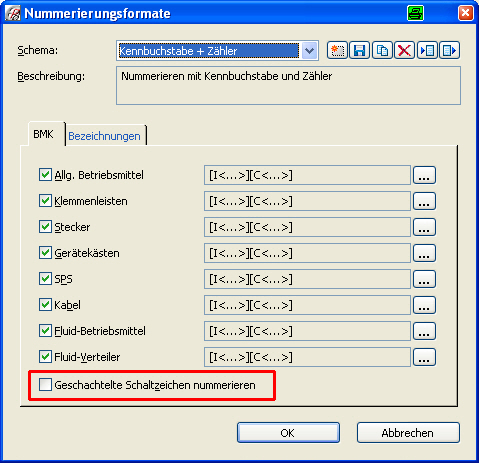Open format editor for Allg. Betriebsmittel
Viewport: 479px width, 463px height.
(x=424, y=175)
